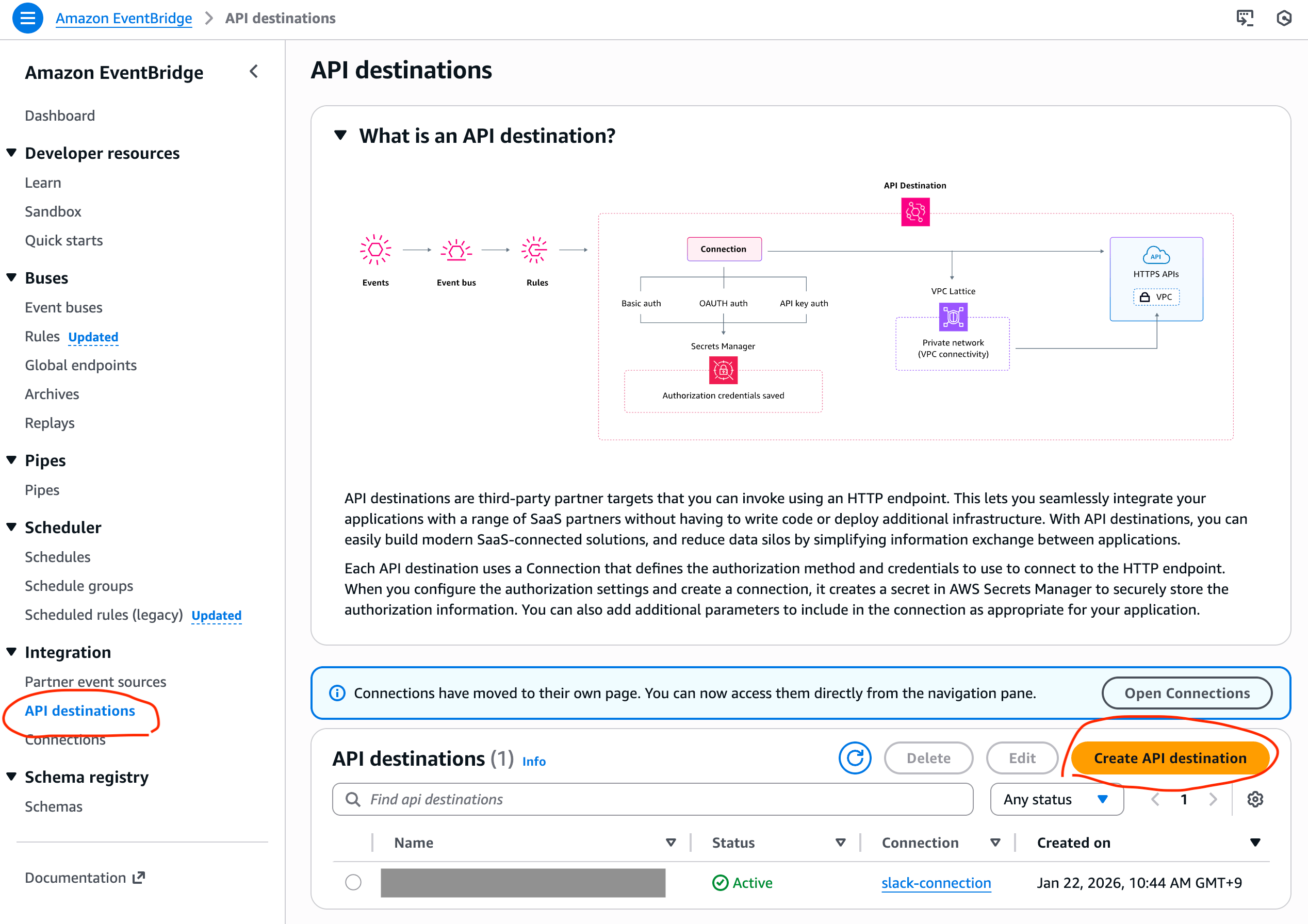The image size is (1308, 924).
Task: Open the Amazon Q assistant icon
Action: 1285,18
